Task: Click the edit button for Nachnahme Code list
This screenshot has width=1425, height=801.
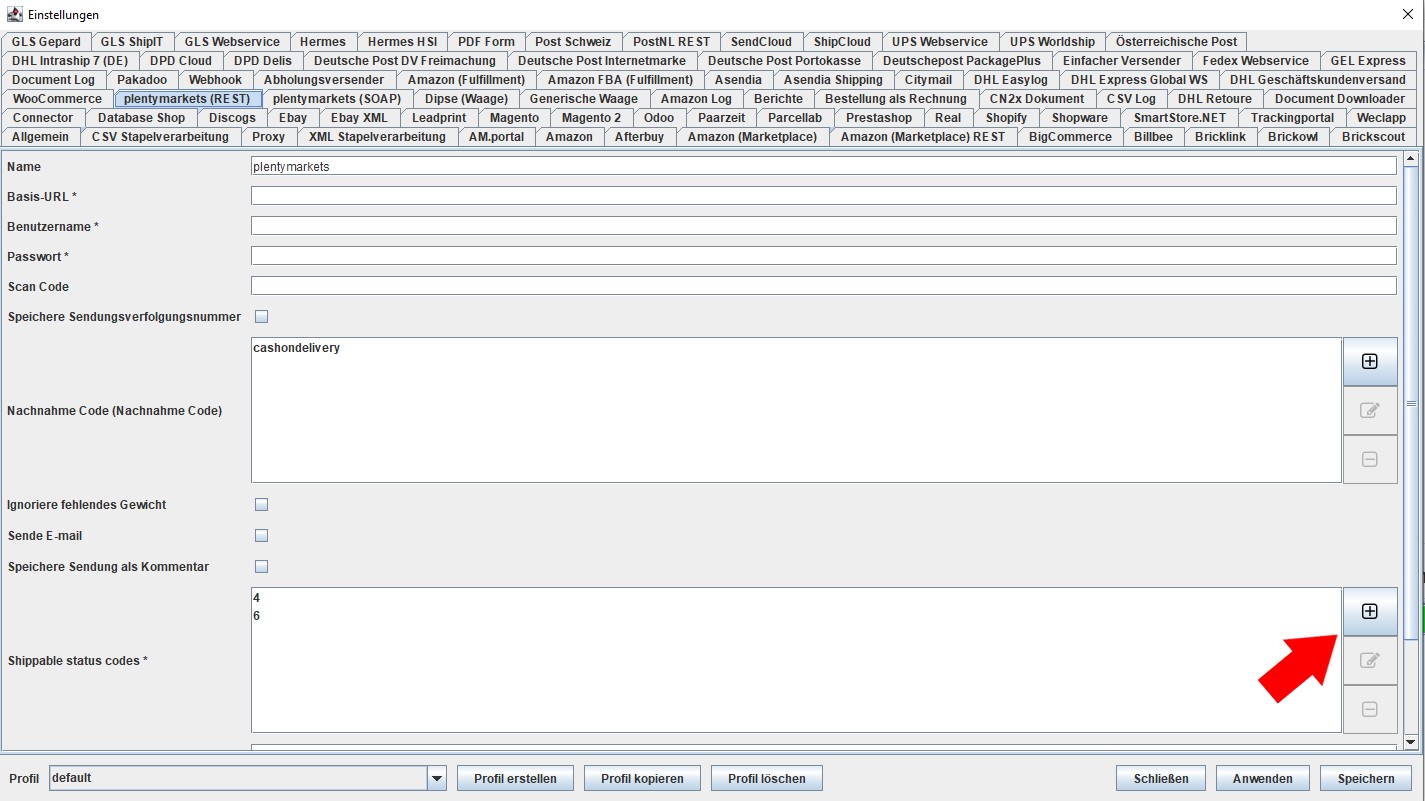Action: click(1370, 410)
